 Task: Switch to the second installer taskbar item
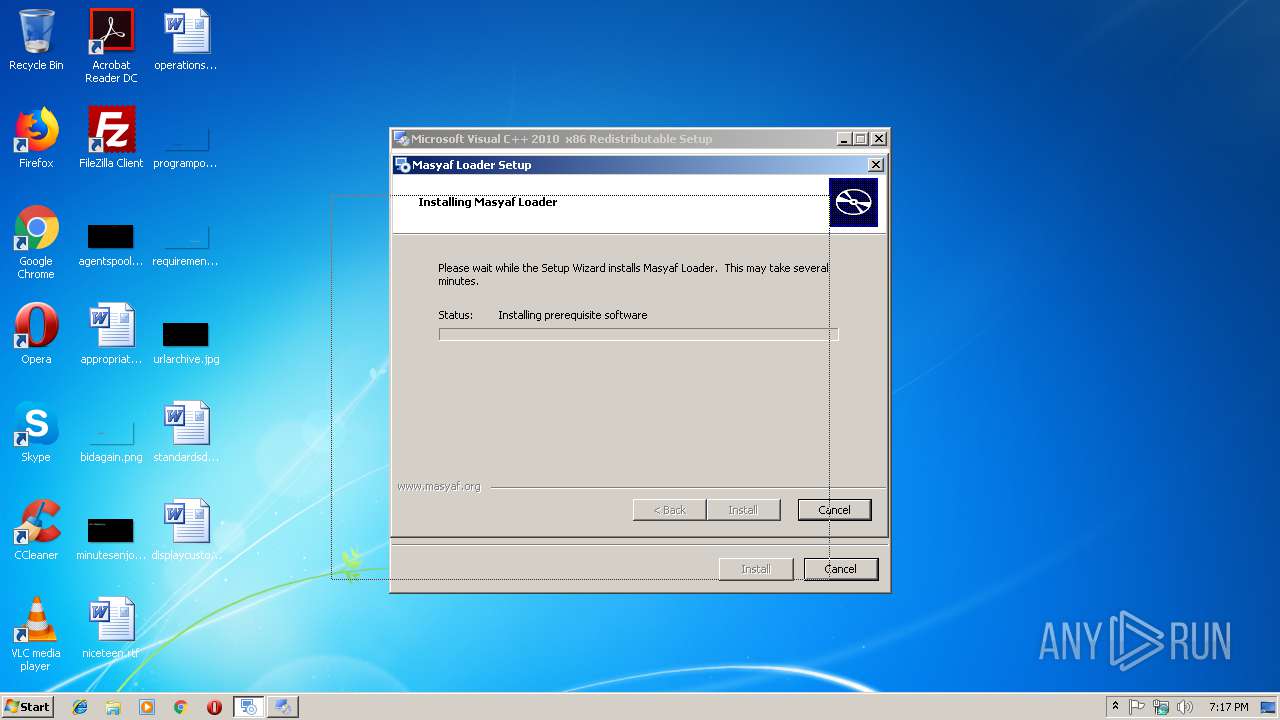click(x=283, y=707)
